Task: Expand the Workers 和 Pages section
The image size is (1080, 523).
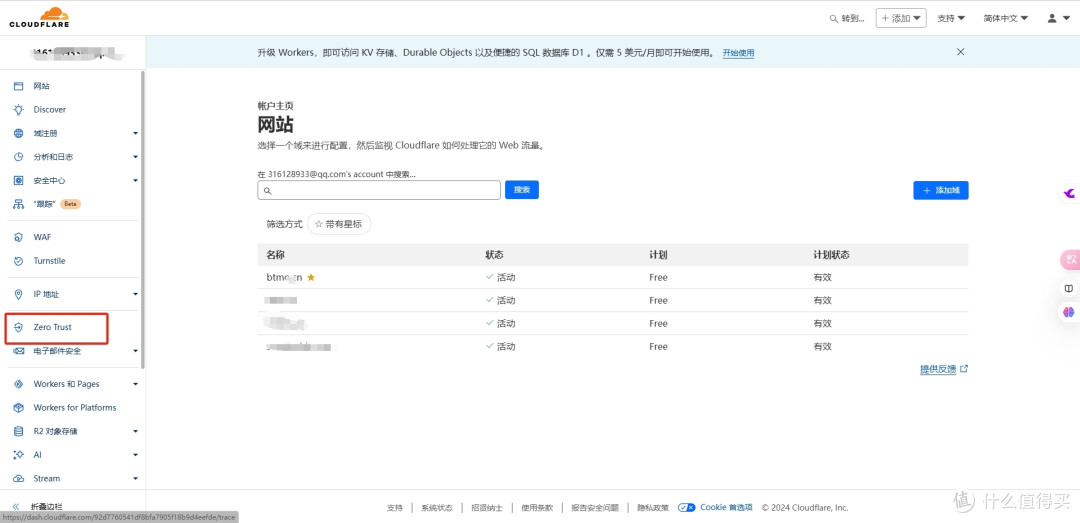Action: pos(136,384)
